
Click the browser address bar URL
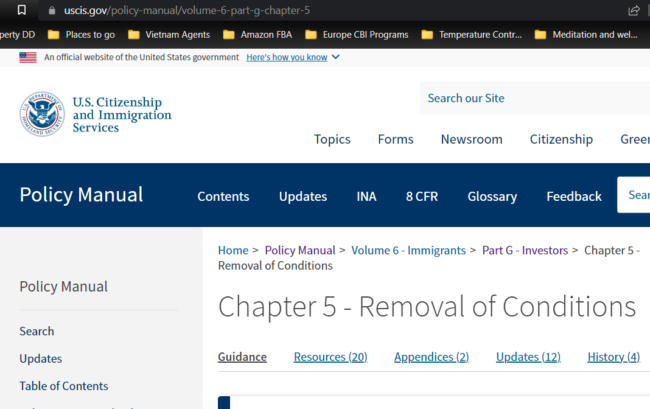point(187,10)
